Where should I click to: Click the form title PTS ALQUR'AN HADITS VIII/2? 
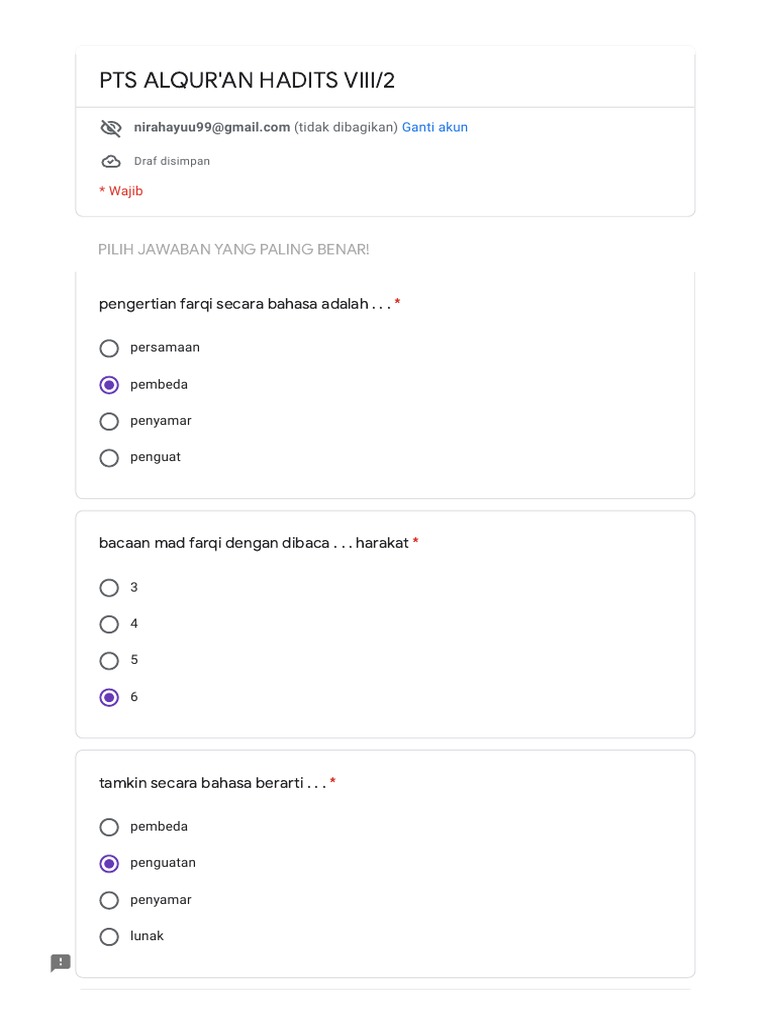(247, 80)
